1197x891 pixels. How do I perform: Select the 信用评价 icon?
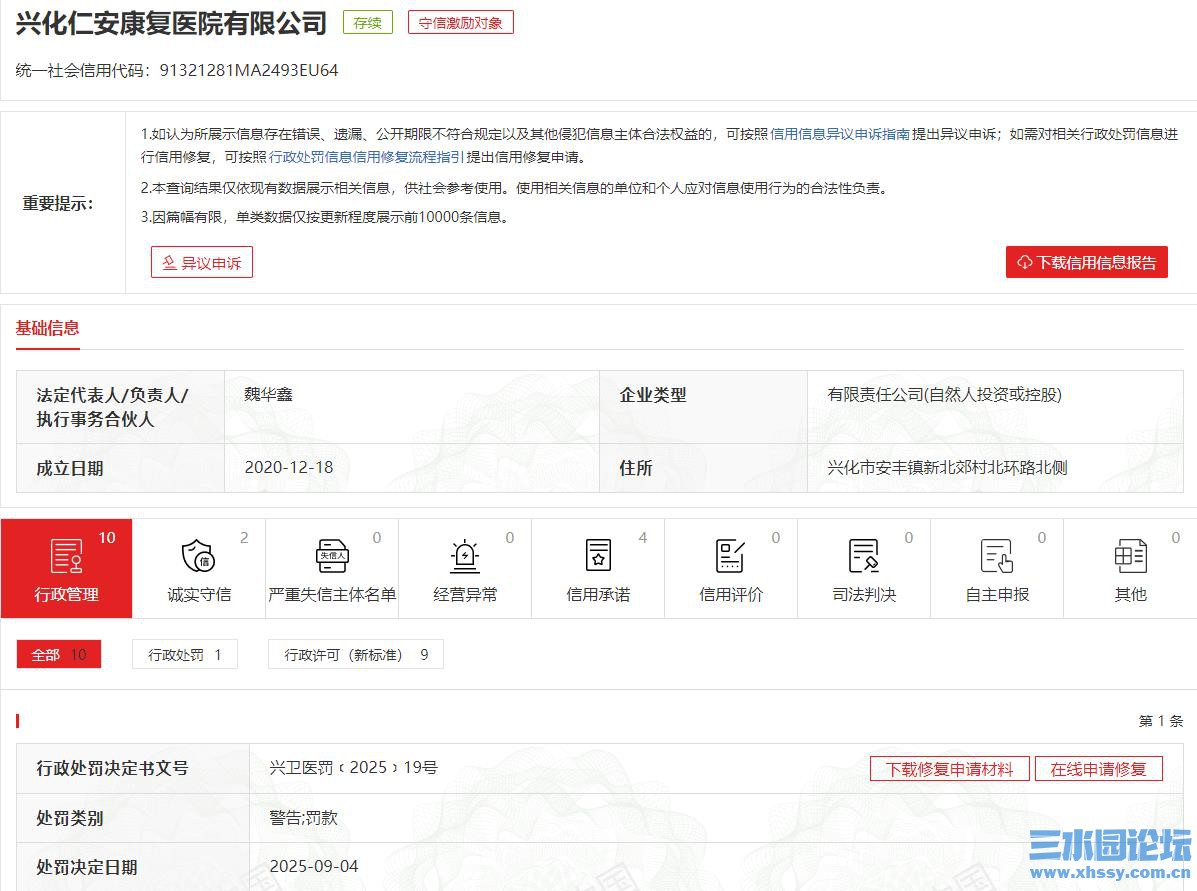click(x=731, y=556)
